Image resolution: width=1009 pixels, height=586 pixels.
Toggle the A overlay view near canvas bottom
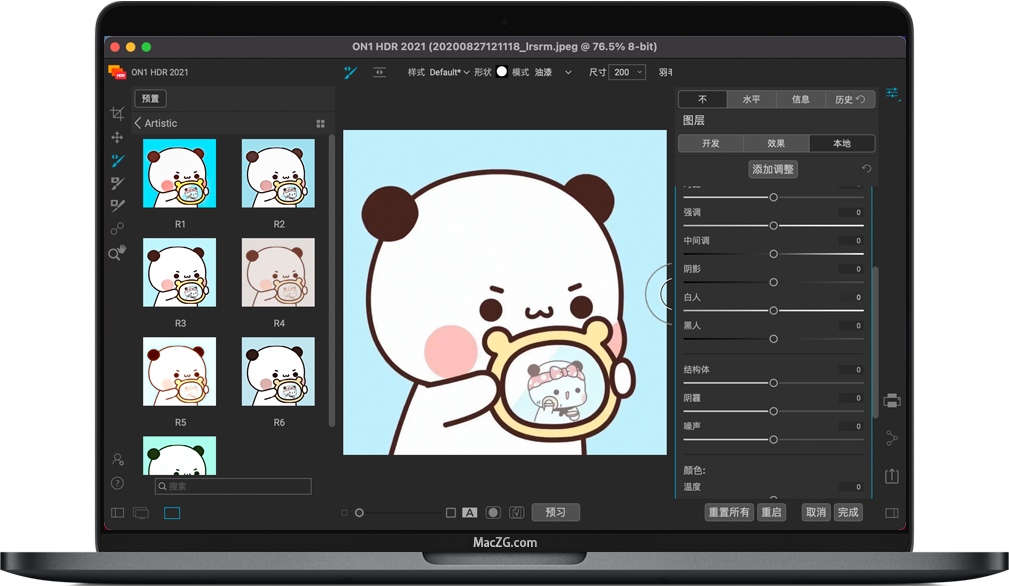click(x=470, y=511)
